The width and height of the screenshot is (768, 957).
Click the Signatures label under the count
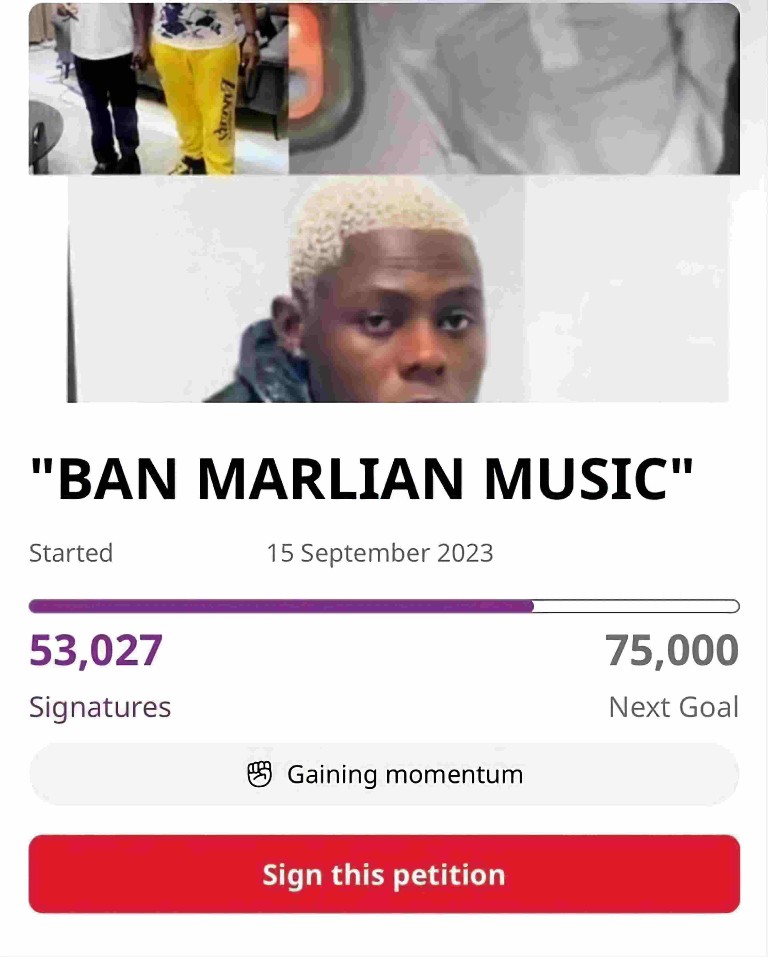click(x=100, y=707)
